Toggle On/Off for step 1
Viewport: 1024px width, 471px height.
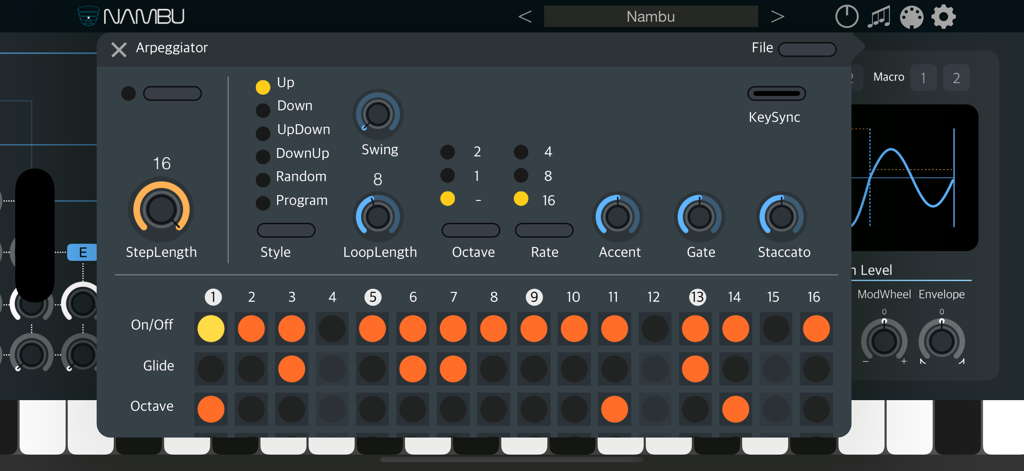tap(211, 329)
